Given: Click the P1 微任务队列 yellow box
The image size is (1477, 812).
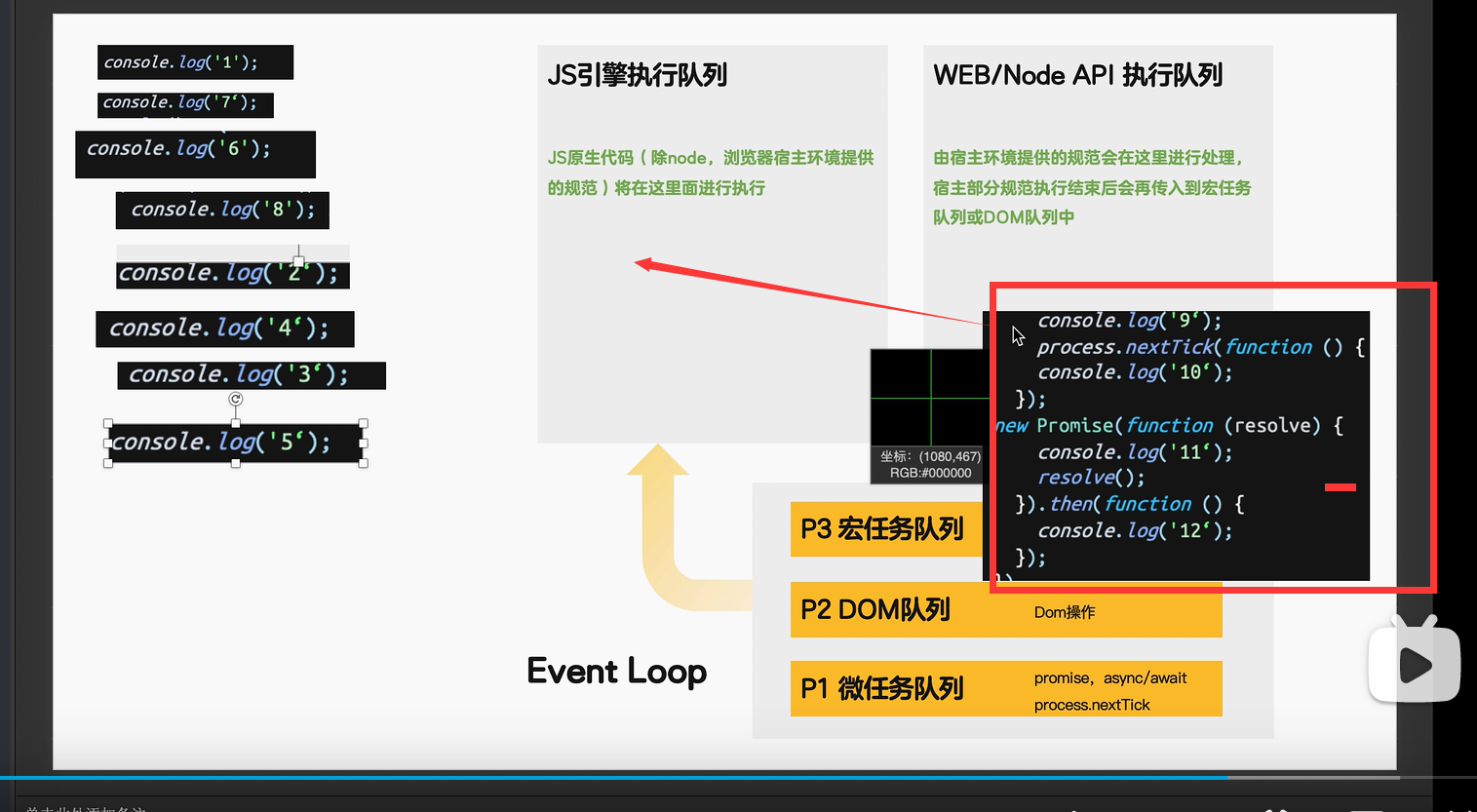Looking at the screenshot, I should 1006,689.
